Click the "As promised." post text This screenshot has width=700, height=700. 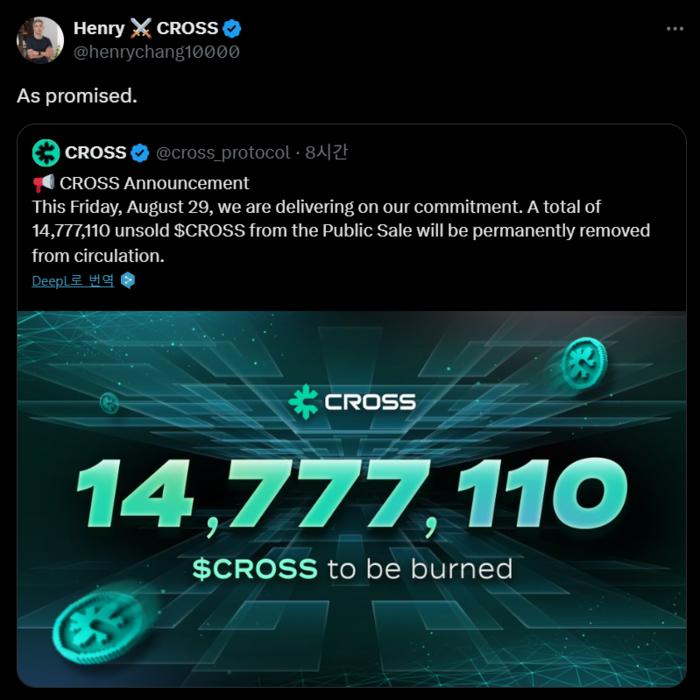pyautogui.click(x=76, y=97)
